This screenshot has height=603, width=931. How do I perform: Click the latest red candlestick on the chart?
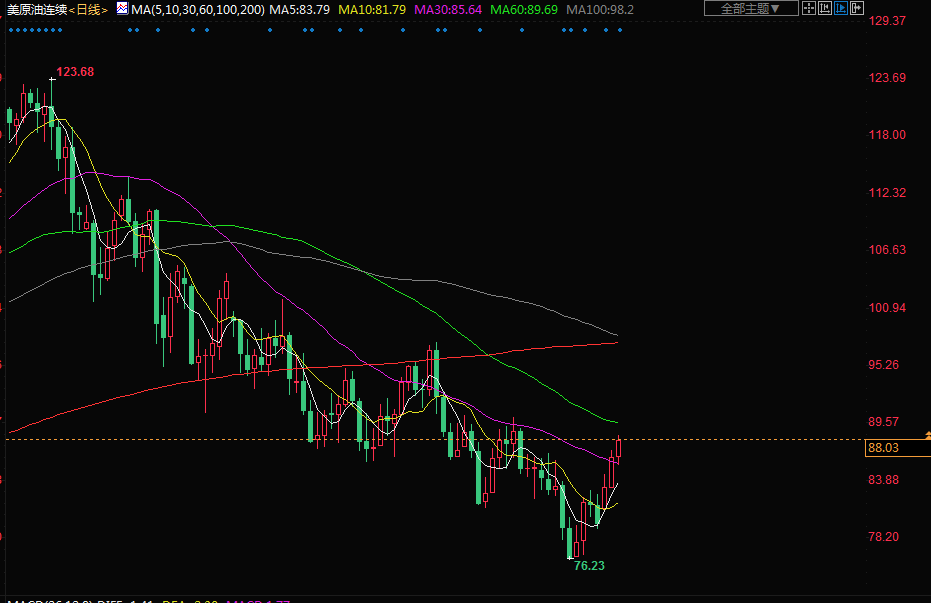click(619, 448)
